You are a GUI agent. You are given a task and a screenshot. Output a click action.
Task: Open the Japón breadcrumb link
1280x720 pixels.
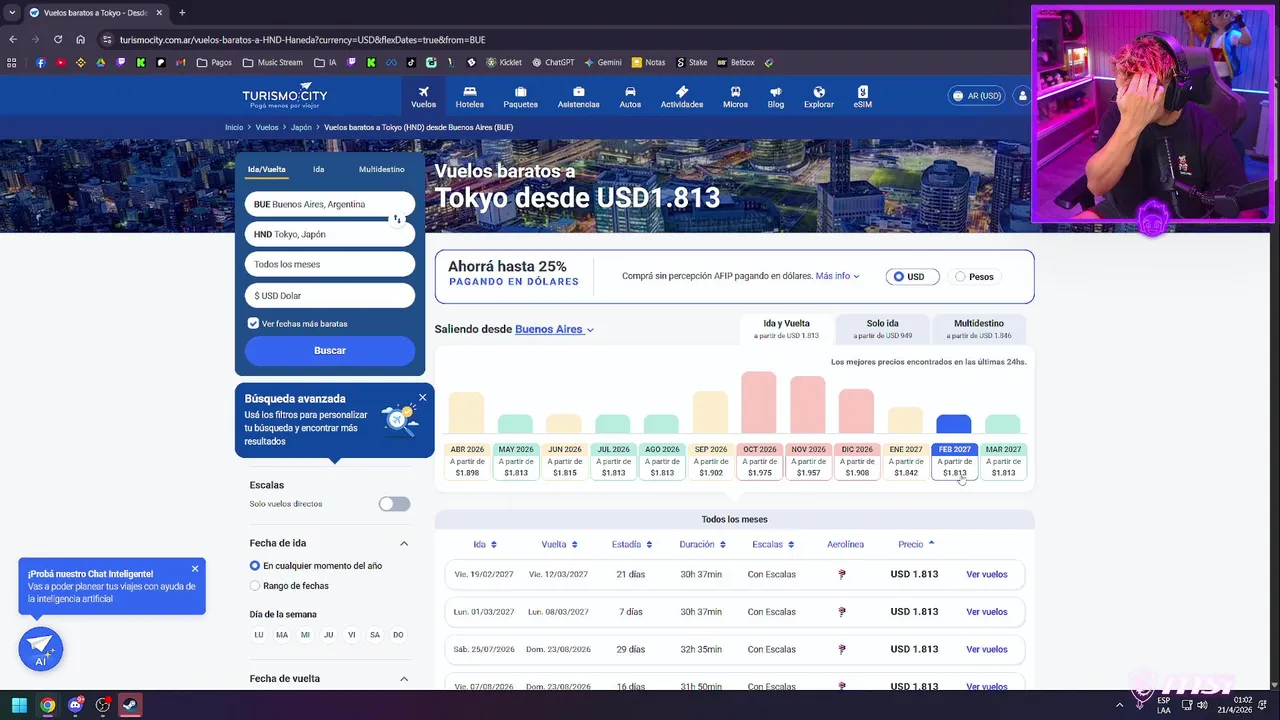point(301,127)
